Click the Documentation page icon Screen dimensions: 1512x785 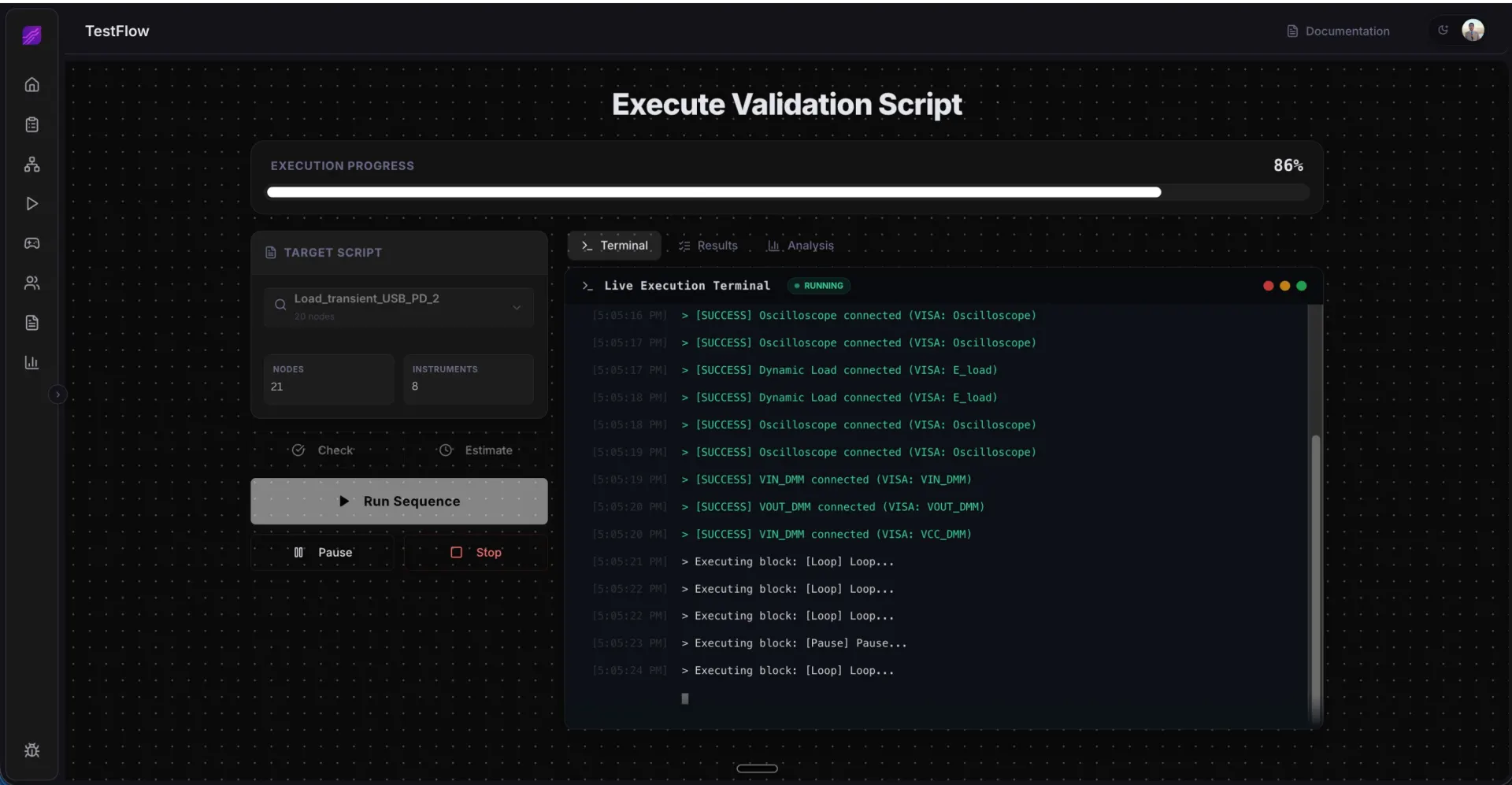coord(1291,31)
